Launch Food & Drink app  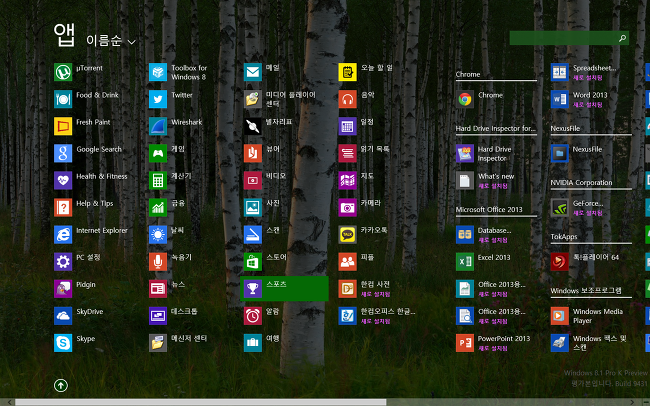63,99
